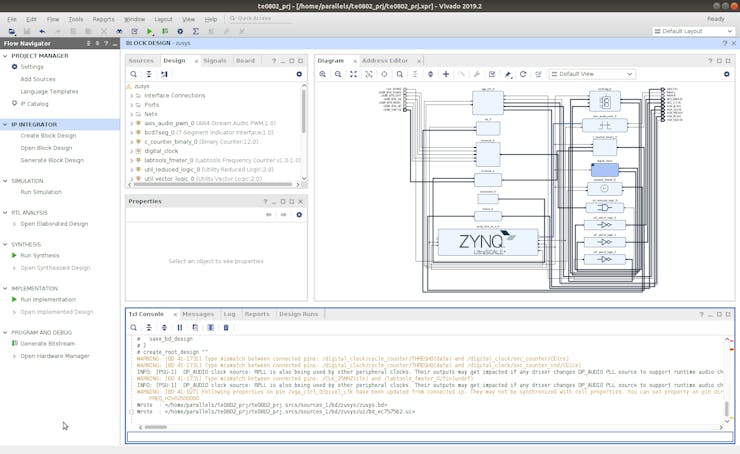Click the Zoom Fit icon in Diagram toolbar
This screenshot has width=740, height=454.
point(353,74)
